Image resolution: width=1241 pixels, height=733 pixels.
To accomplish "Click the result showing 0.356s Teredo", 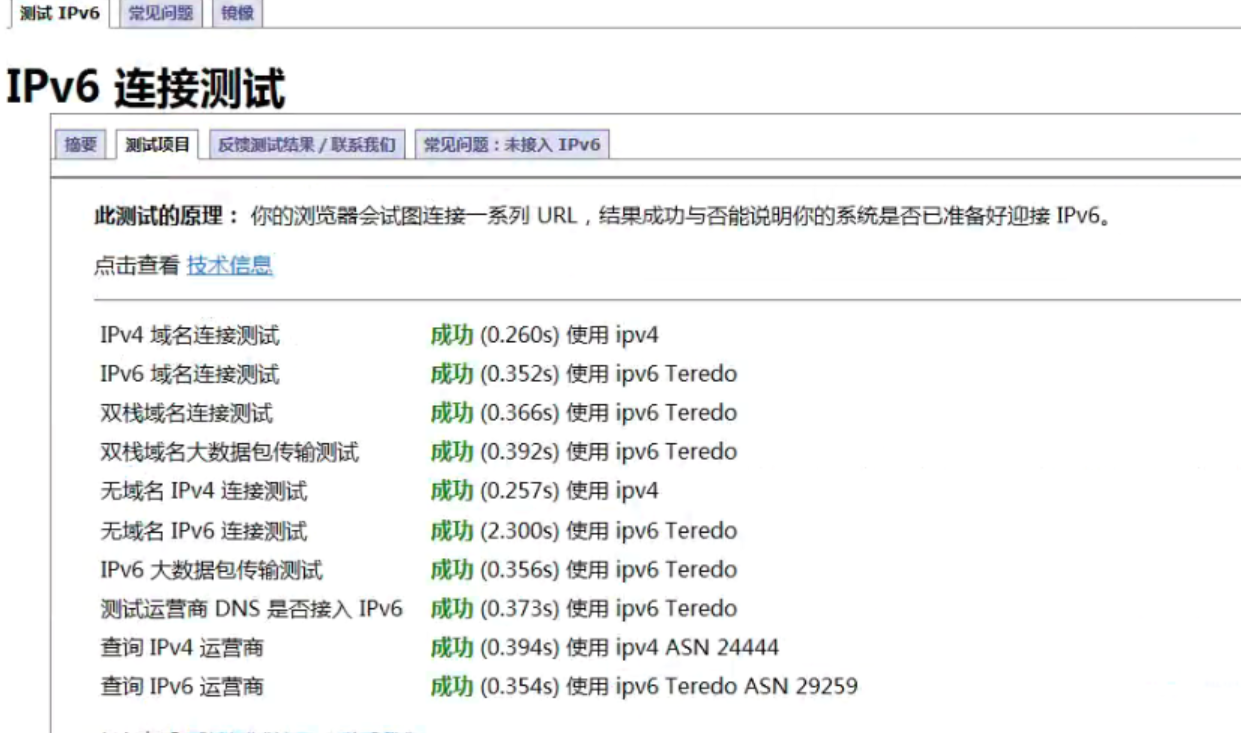I will [583, 570].
